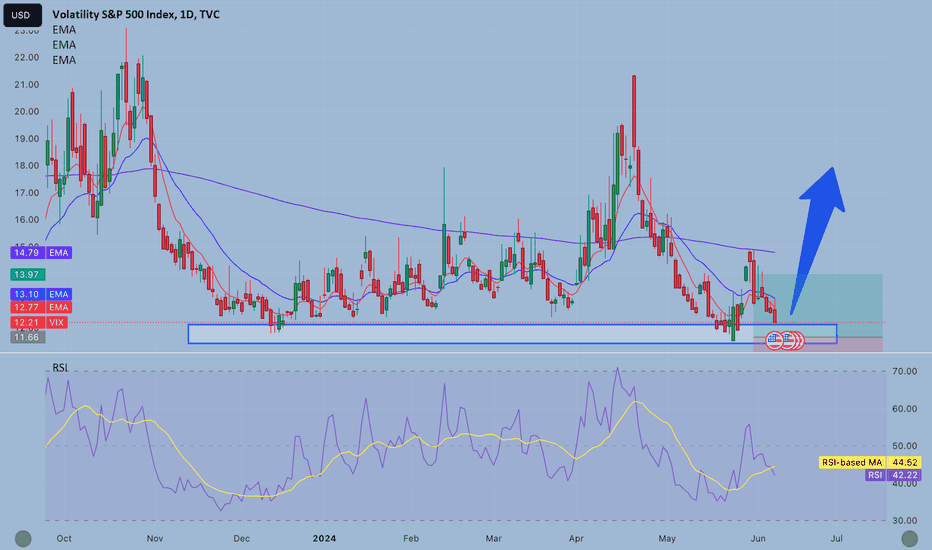Click the Jun label on the time axis
This screenshot has width=932, height=550.
[758, 539]
